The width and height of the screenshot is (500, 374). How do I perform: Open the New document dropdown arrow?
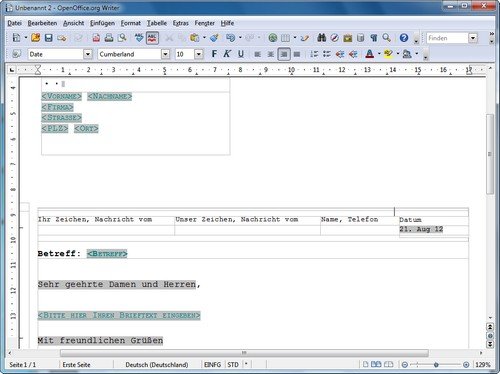point(26,38)
